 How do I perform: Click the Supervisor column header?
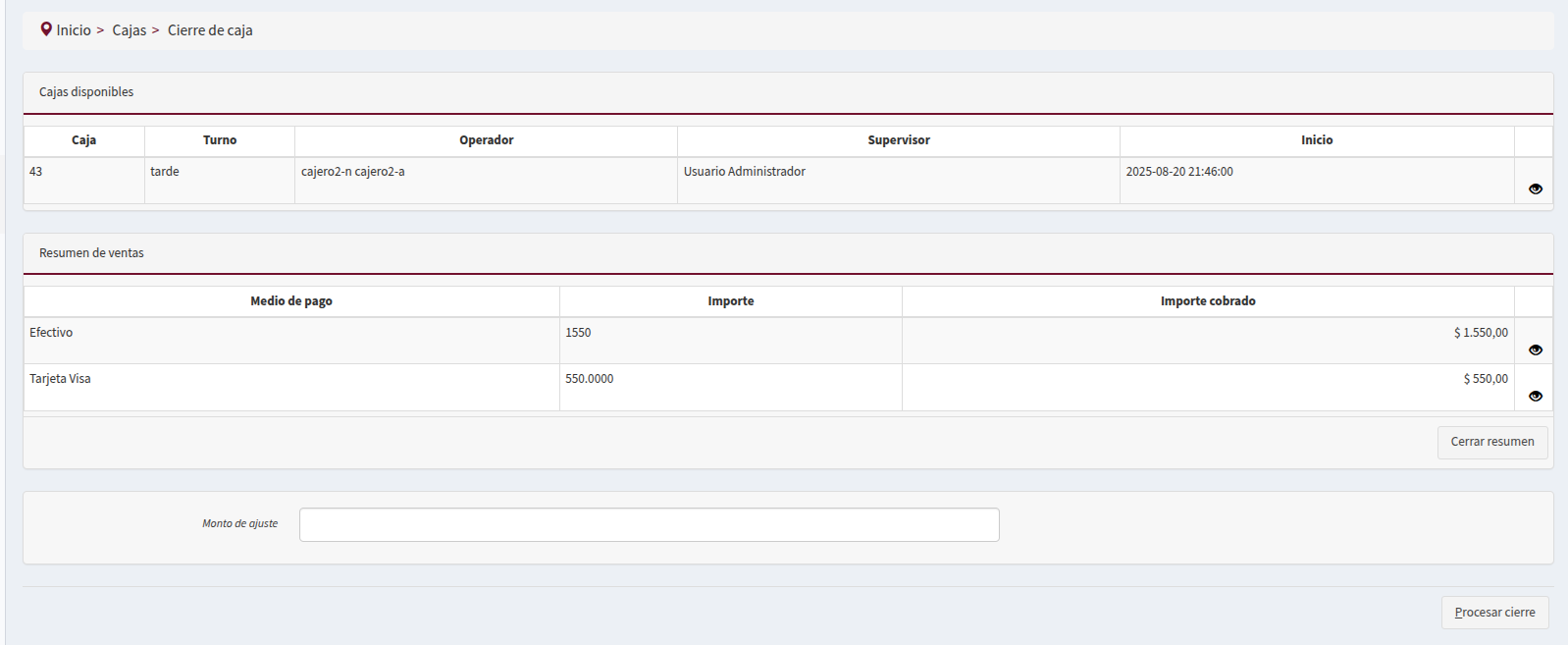898,140
